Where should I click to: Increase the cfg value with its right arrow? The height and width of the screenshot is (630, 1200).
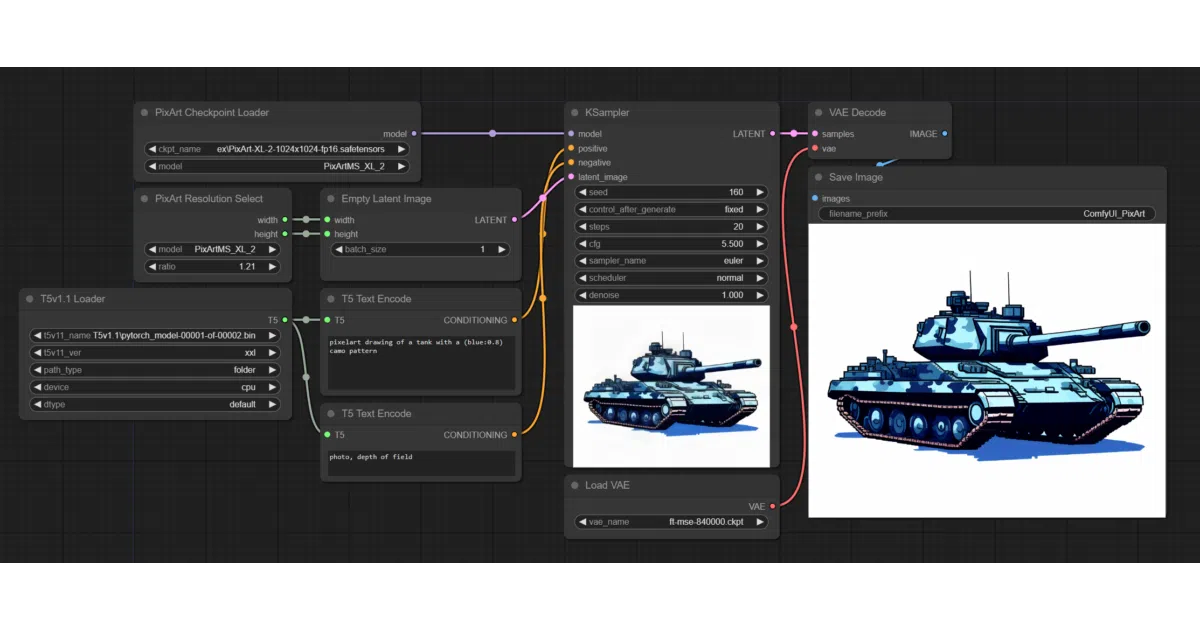[x=759, y=244]
